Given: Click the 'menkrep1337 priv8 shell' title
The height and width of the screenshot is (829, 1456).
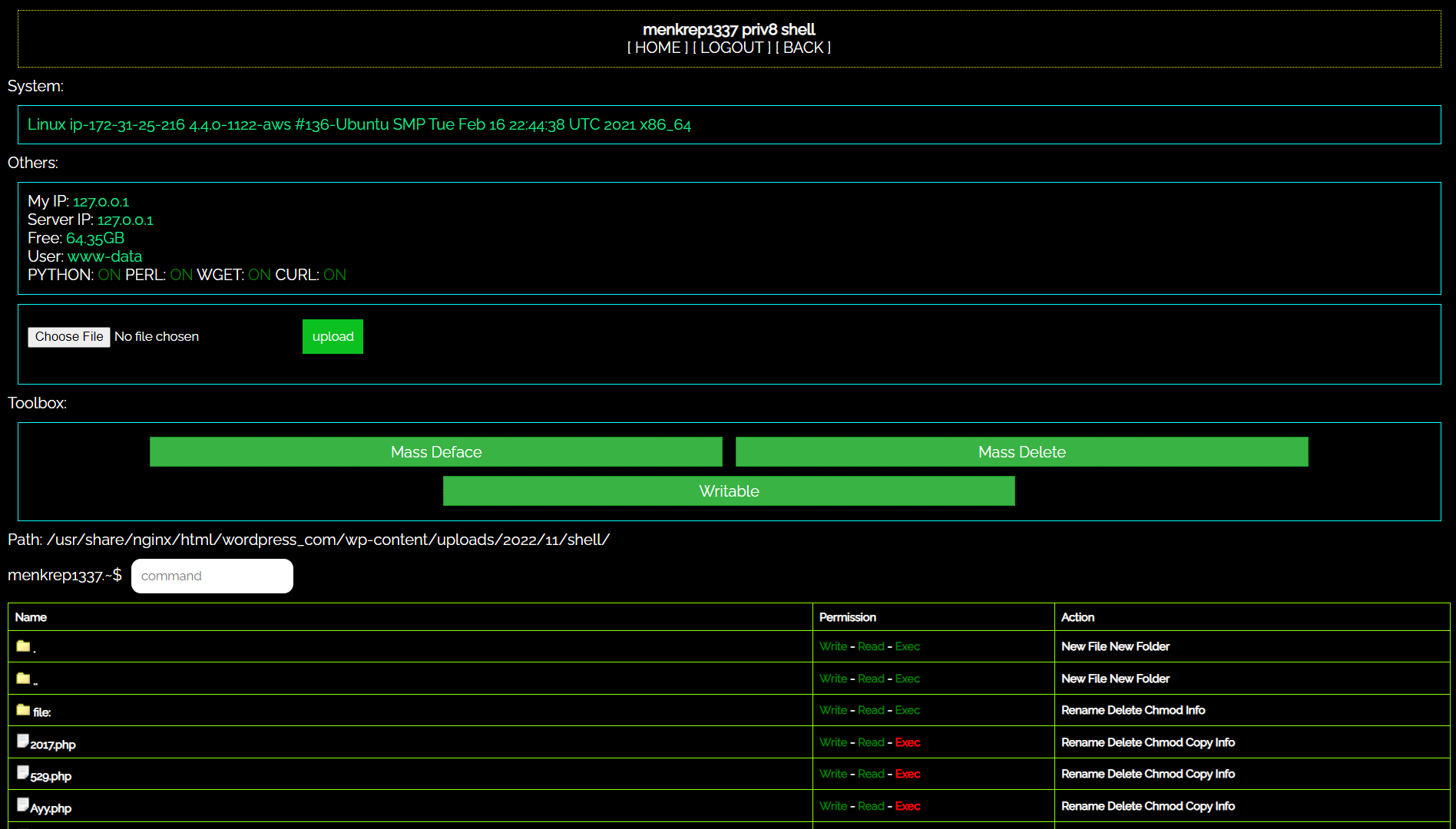Looking at the screenshot, I should (x=729, y=29).
